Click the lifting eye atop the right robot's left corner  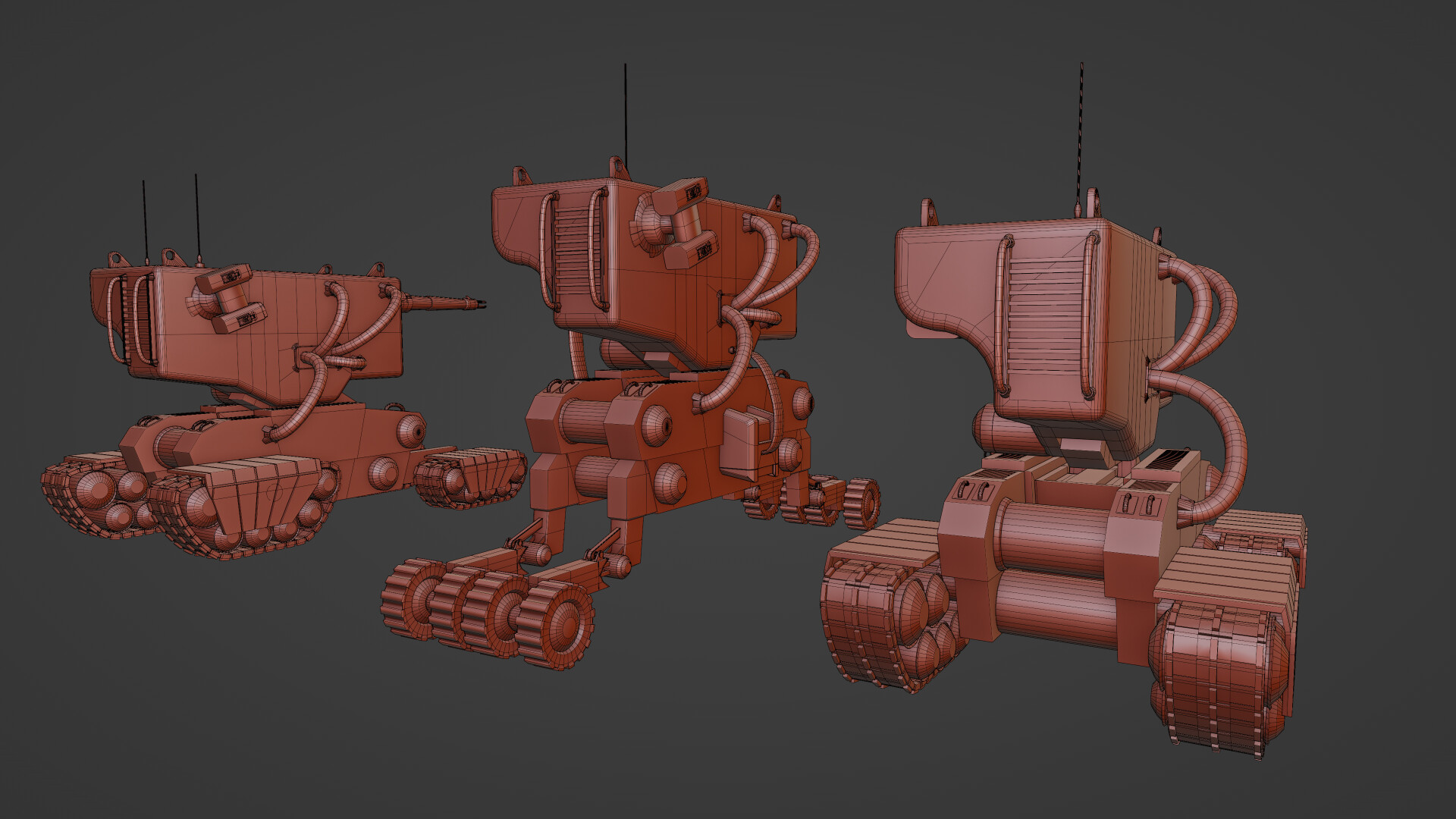point(928,212)
